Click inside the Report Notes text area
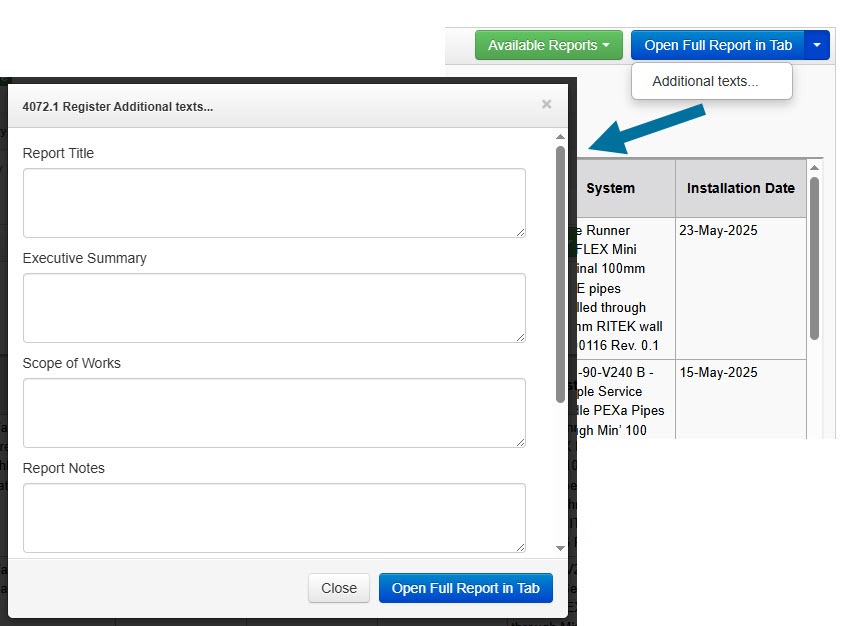The height and width of the screenshot is (626, 858). click(273, 518)
